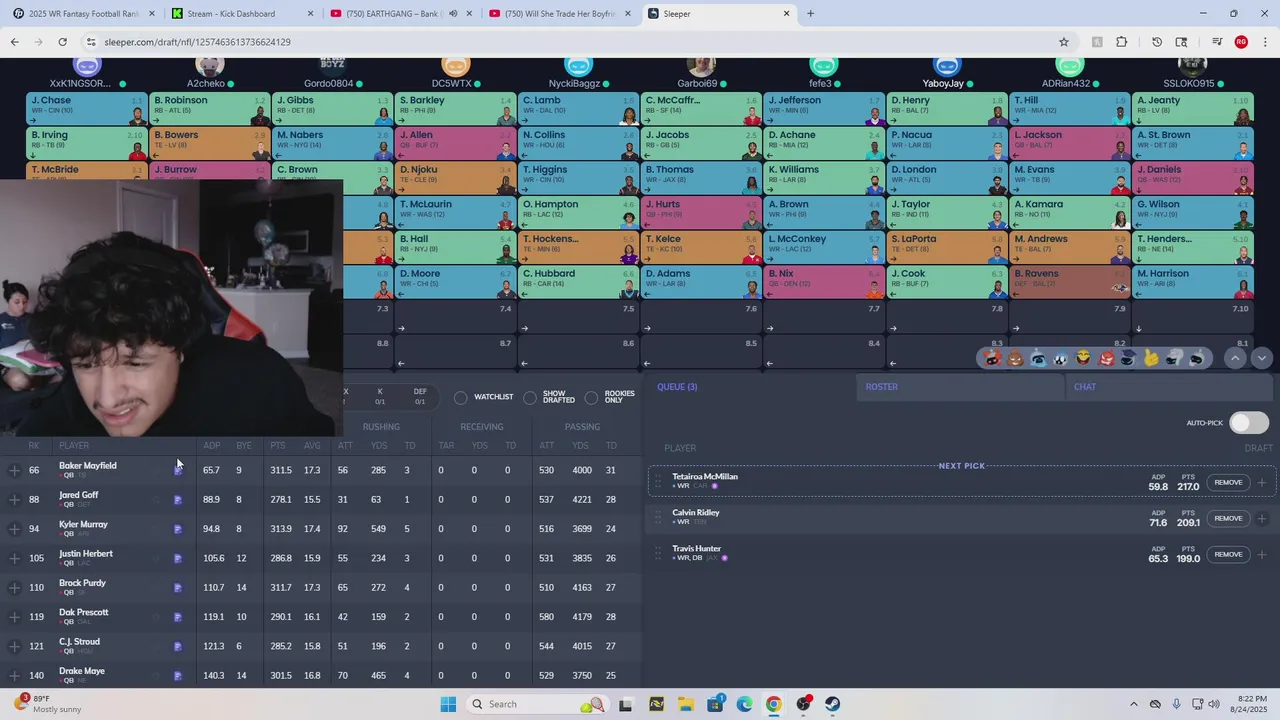
Task: Enable the Watchlist filter
Action: click(x=460, y=398)
